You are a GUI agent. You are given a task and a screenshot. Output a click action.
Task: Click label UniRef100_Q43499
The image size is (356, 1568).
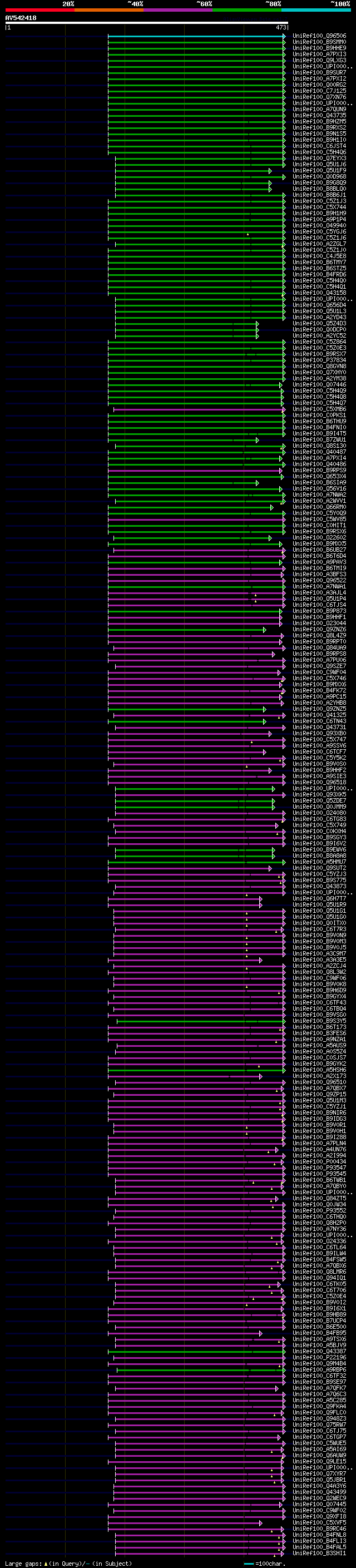(x=319, y=1492)
